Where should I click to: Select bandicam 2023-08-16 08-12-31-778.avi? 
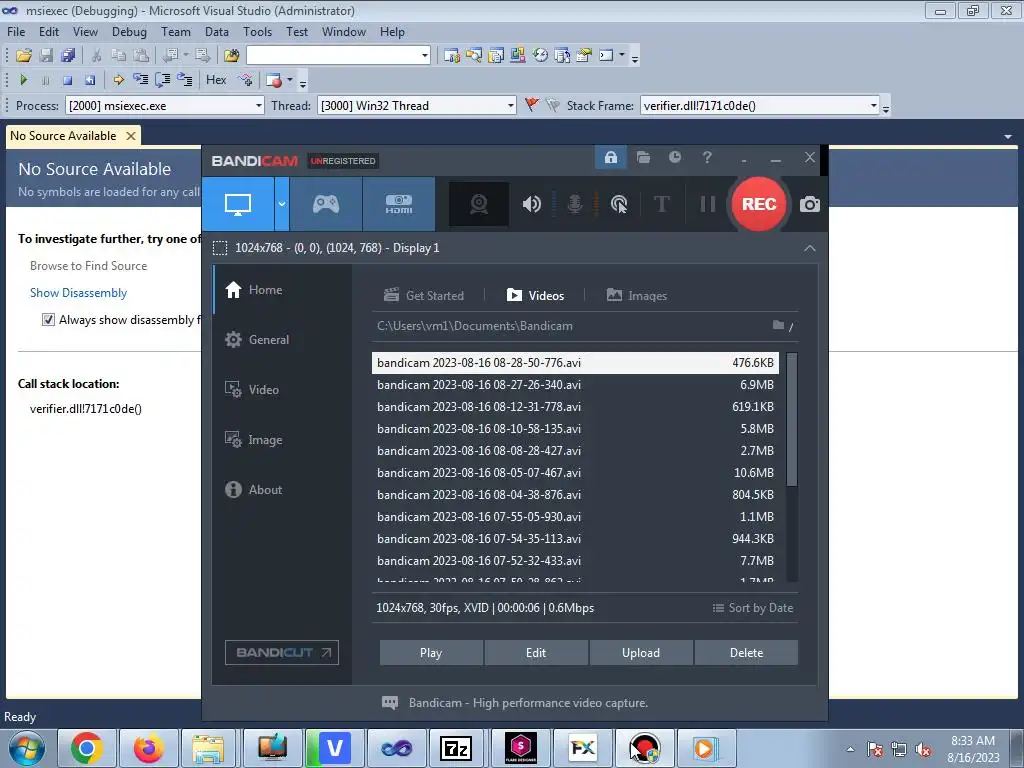575,407
